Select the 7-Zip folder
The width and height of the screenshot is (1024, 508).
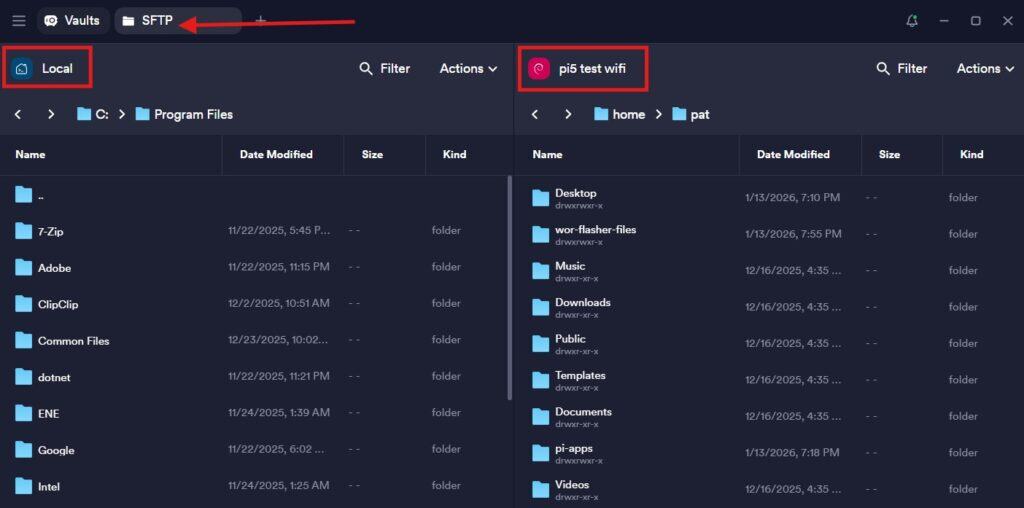[50, 231]
